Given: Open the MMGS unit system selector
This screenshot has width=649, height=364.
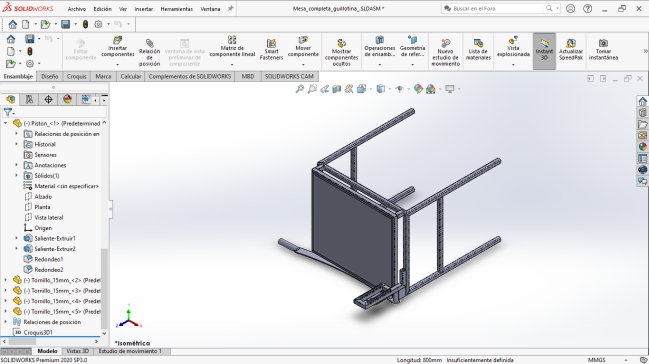Looking at the screenshot, I should point(596,360).
